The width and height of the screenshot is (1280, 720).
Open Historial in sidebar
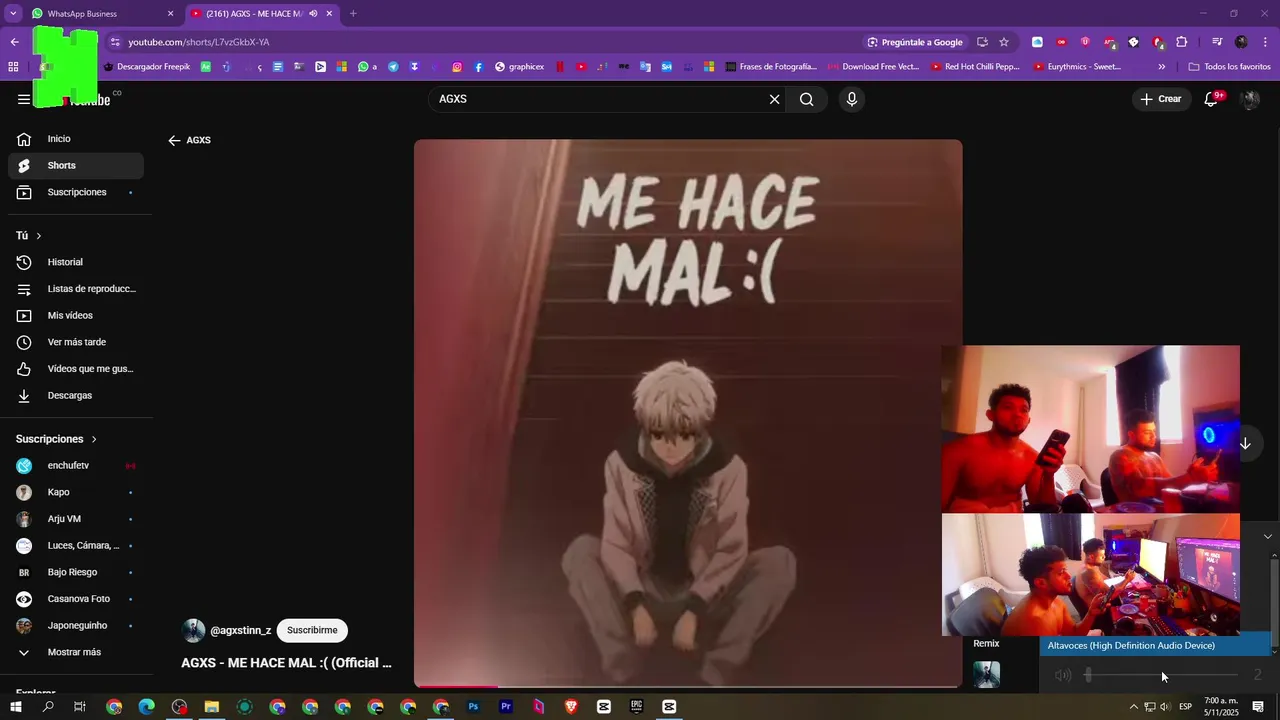76,262
